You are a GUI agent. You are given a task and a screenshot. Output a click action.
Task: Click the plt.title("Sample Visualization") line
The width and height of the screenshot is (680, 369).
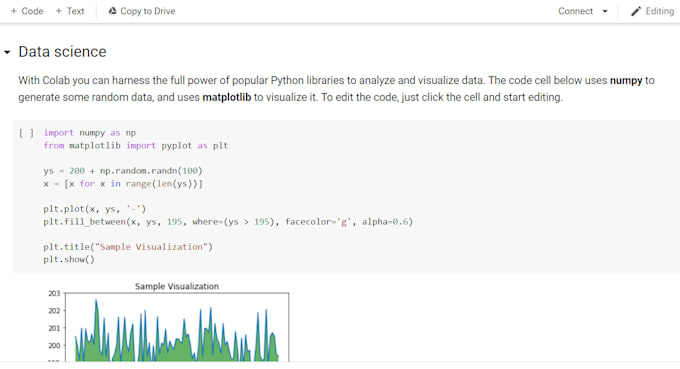(x=128, y=247)
